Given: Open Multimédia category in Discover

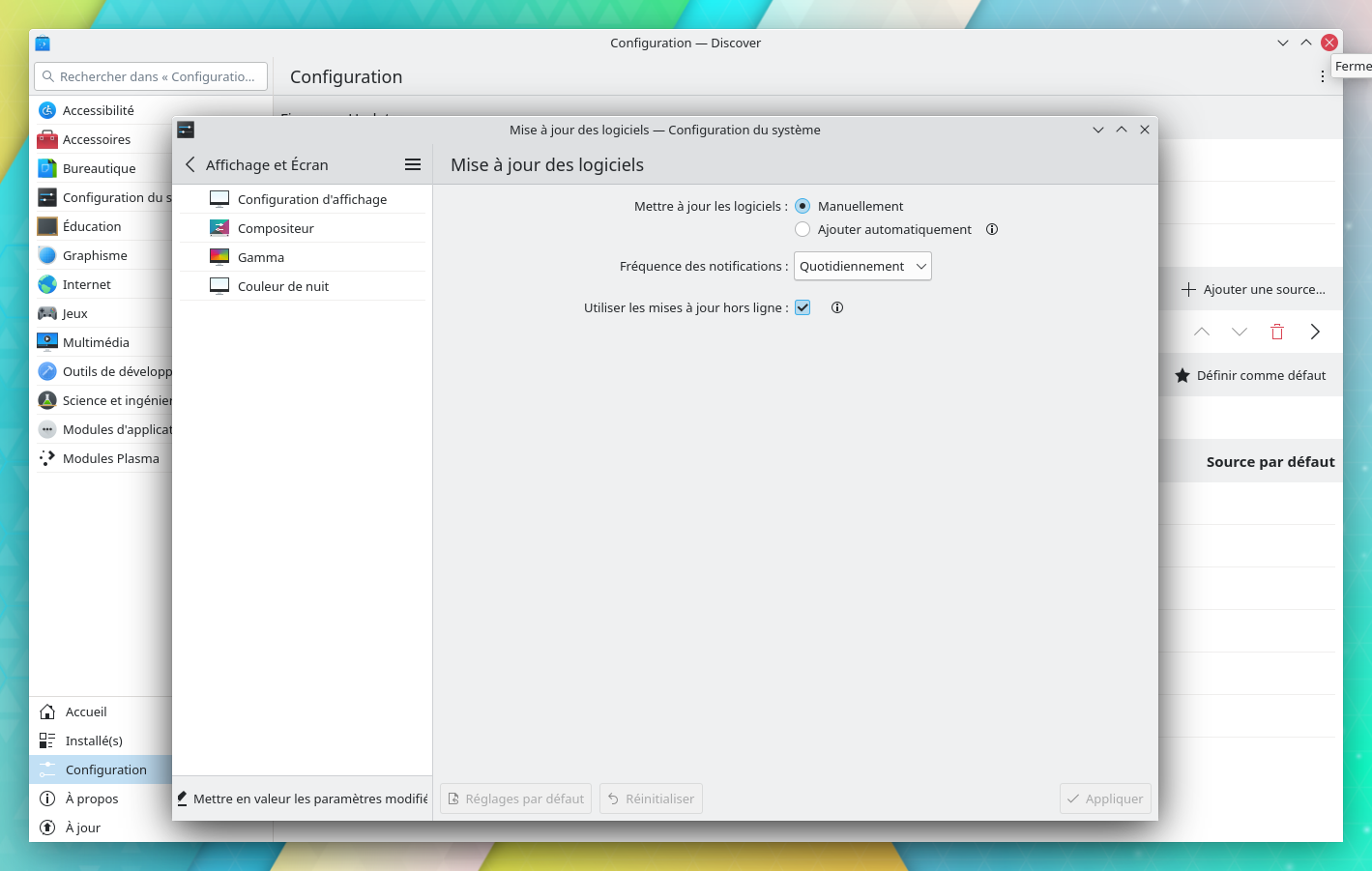Looking at the screenshot, I should (102, 342).
